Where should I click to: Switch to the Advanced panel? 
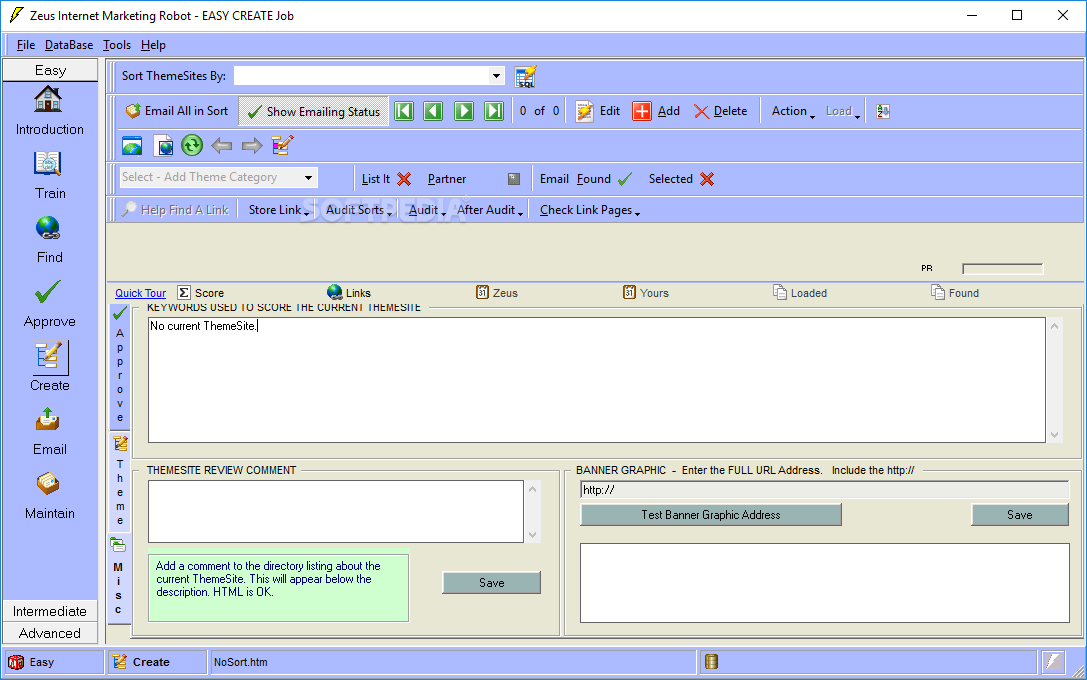[x=50, y=633]
